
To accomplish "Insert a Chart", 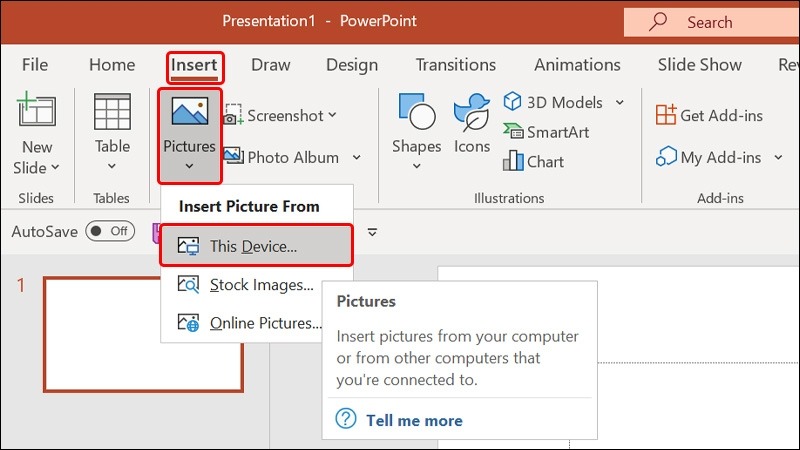I will coord(533,161).
